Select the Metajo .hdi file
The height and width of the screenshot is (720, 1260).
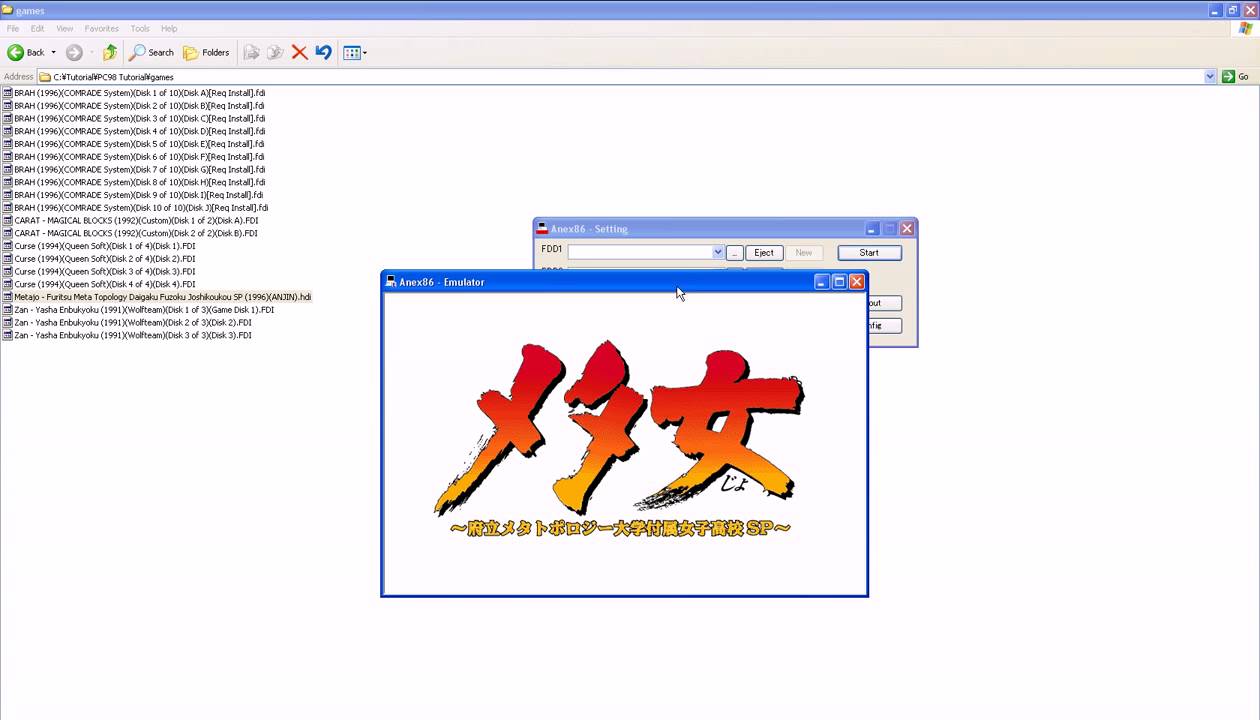[x=162, y=297]
